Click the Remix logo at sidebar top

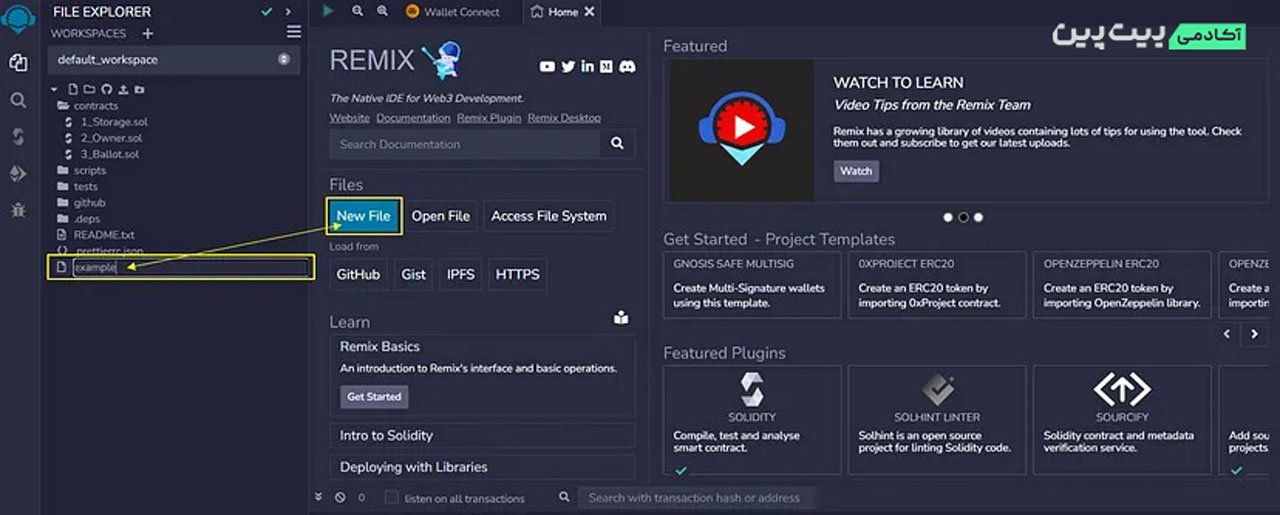click(19, 18)
